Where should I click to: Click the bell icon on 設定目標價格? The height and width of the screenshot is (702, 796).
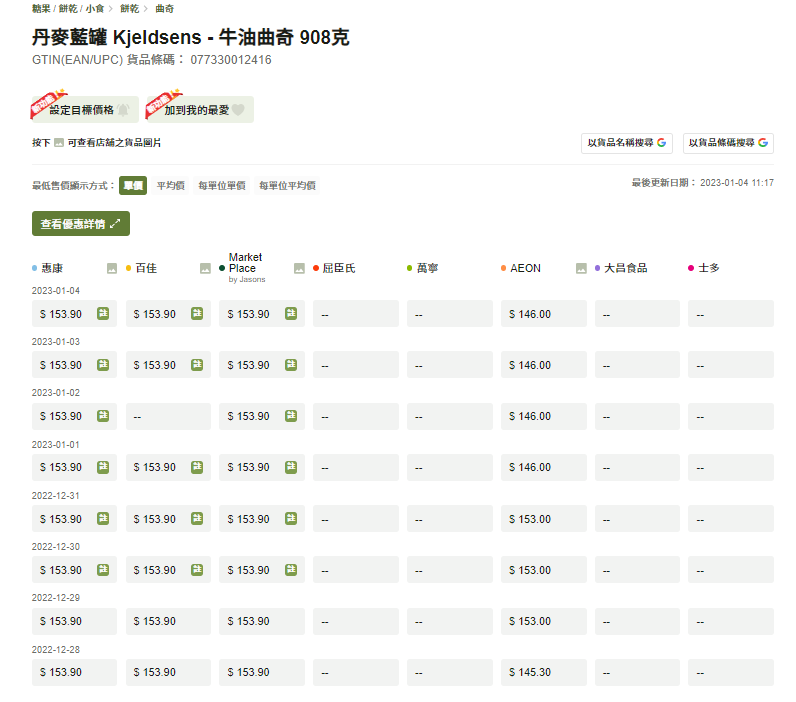123,110
